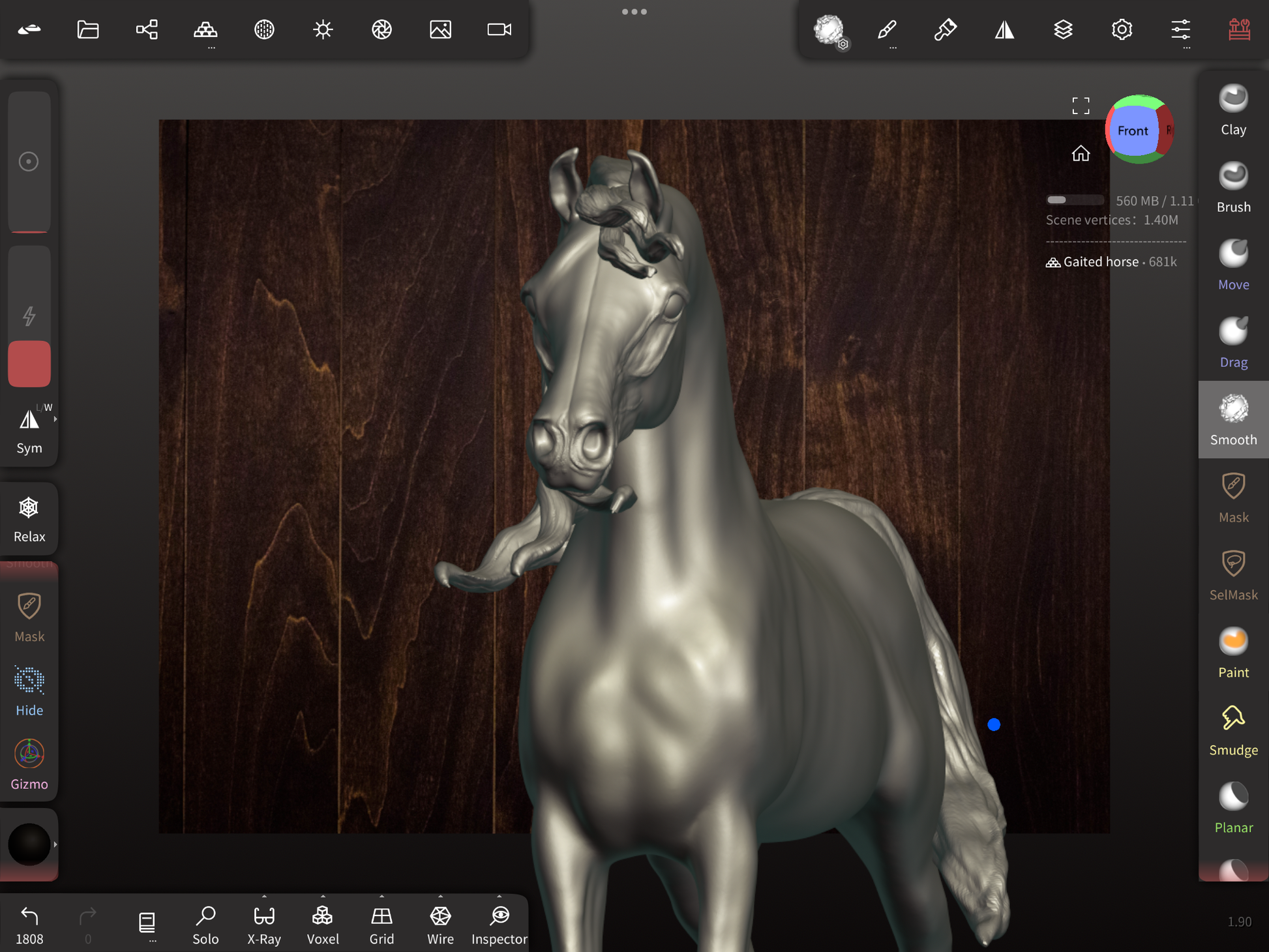
Task: Open the Gizmo transform tool
Action: pyautogui.click(x=29, y=764)
